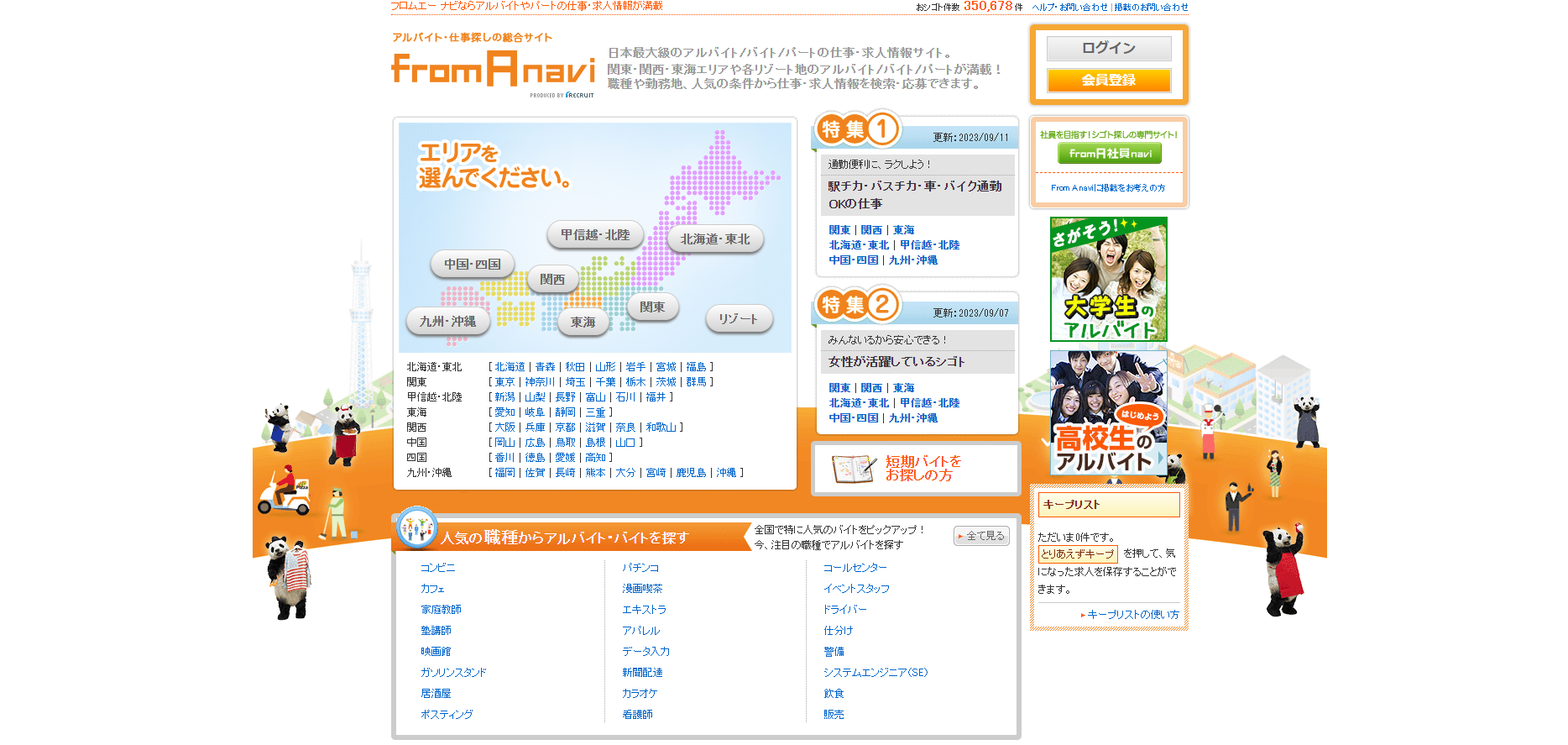Click 九州・沖縄 under 特集1
Image resolution: width=1568 pixels, height=745 pixels.
point(913,260)
